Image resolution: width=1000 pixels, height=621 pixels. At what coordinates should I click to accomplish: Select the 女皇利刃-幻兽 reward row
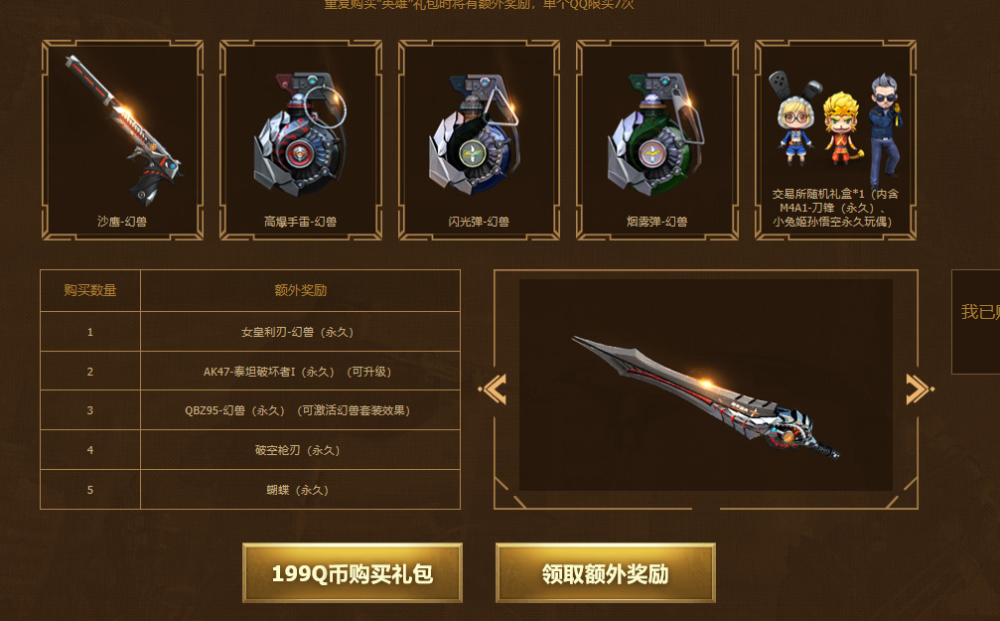pyautogui.click(x=250, y=332)
